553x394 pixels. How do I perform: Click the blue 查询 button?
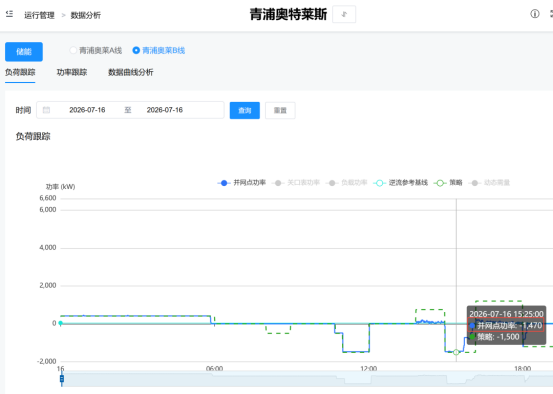245,110
